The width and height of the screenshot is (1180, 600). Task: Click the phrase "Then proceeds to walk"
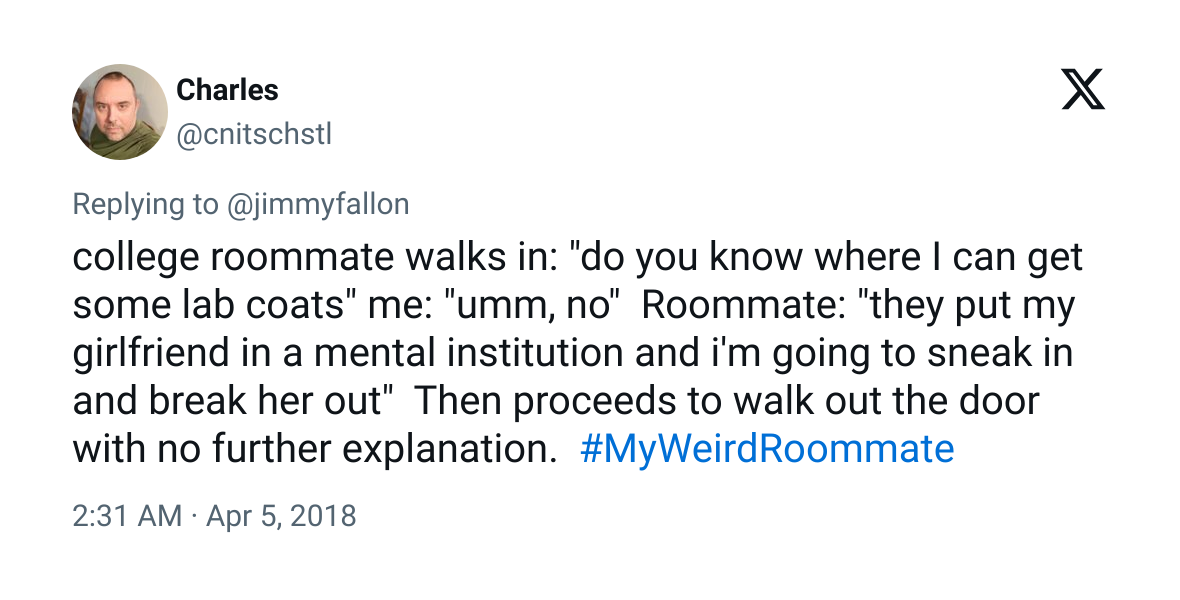[609, 401]
